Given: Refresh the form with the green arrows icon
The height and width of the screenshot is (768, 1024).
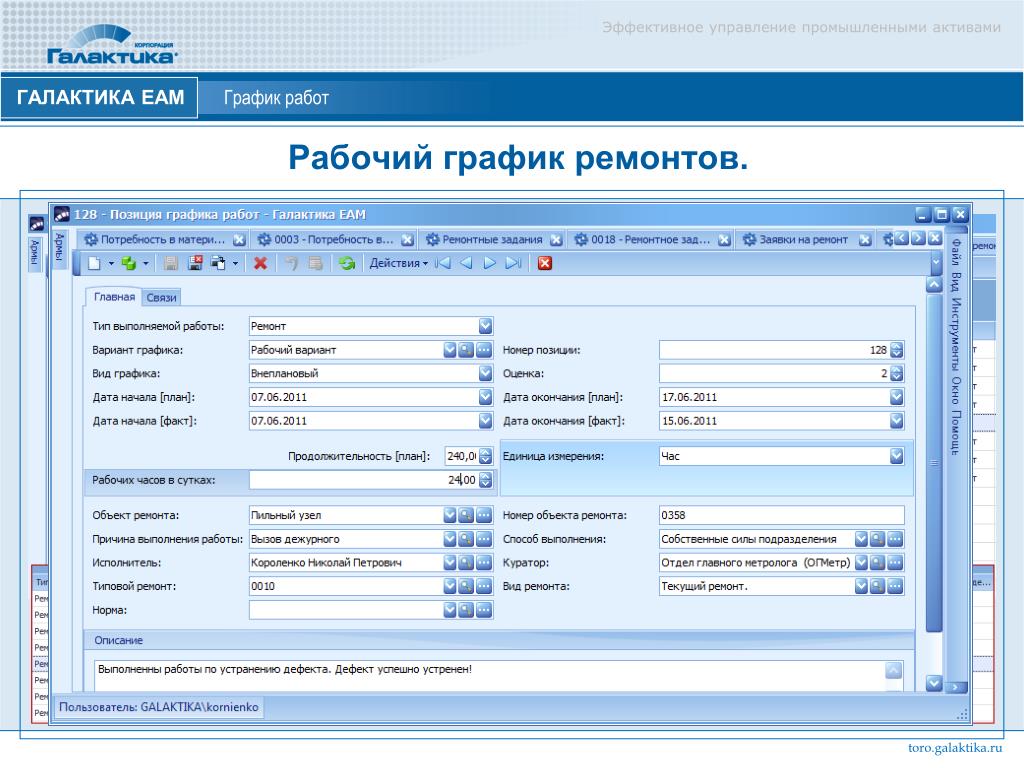Looking at the screenshot, I should point(347,263).
